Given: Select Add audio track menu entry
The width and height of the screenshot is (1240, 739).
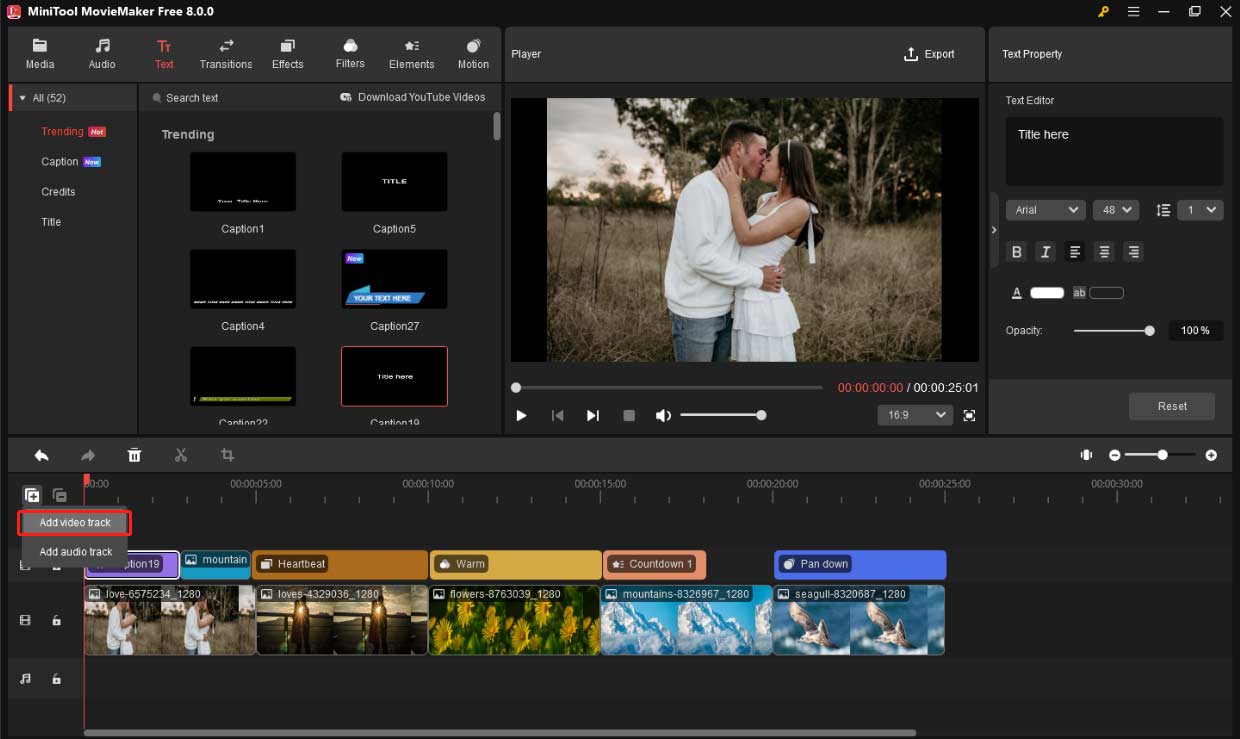Looking at the screenshot, I should coord(75,552).
